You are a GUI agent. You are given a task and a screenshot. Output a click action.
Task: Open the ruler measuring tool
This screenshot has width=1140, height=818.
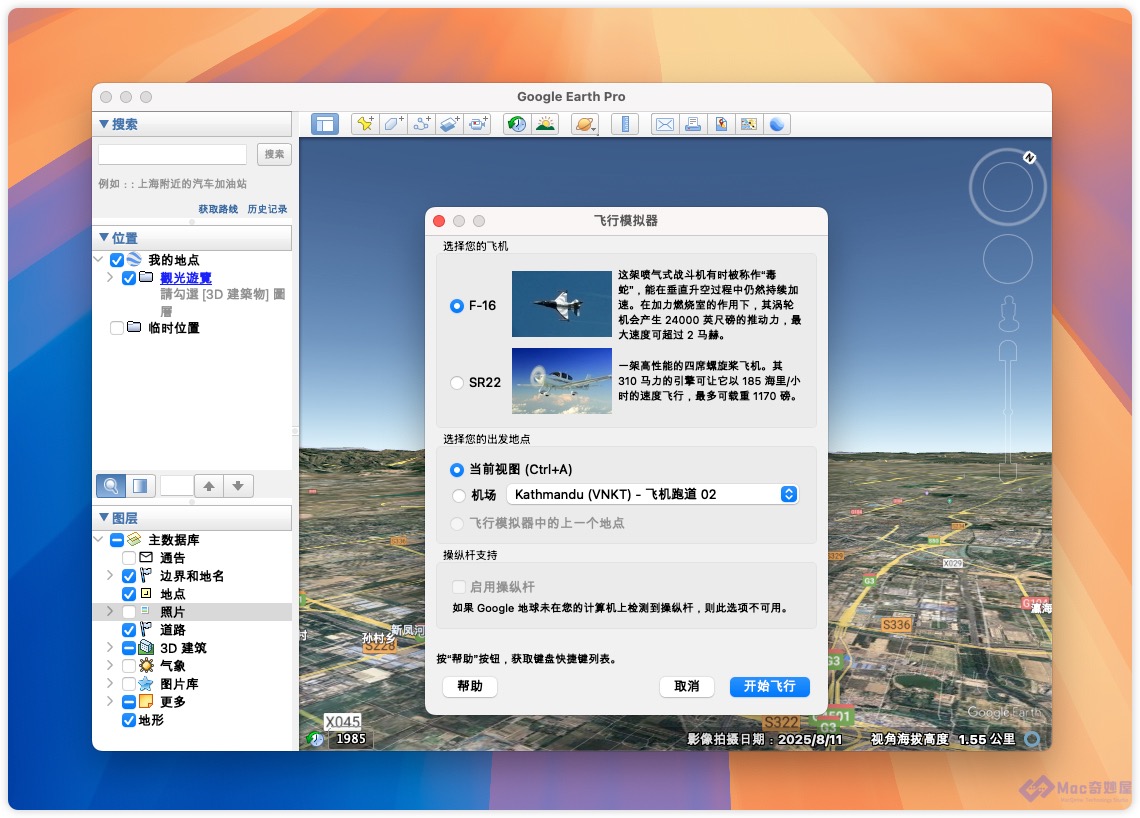pyautogui.click(x=625, y=124)
